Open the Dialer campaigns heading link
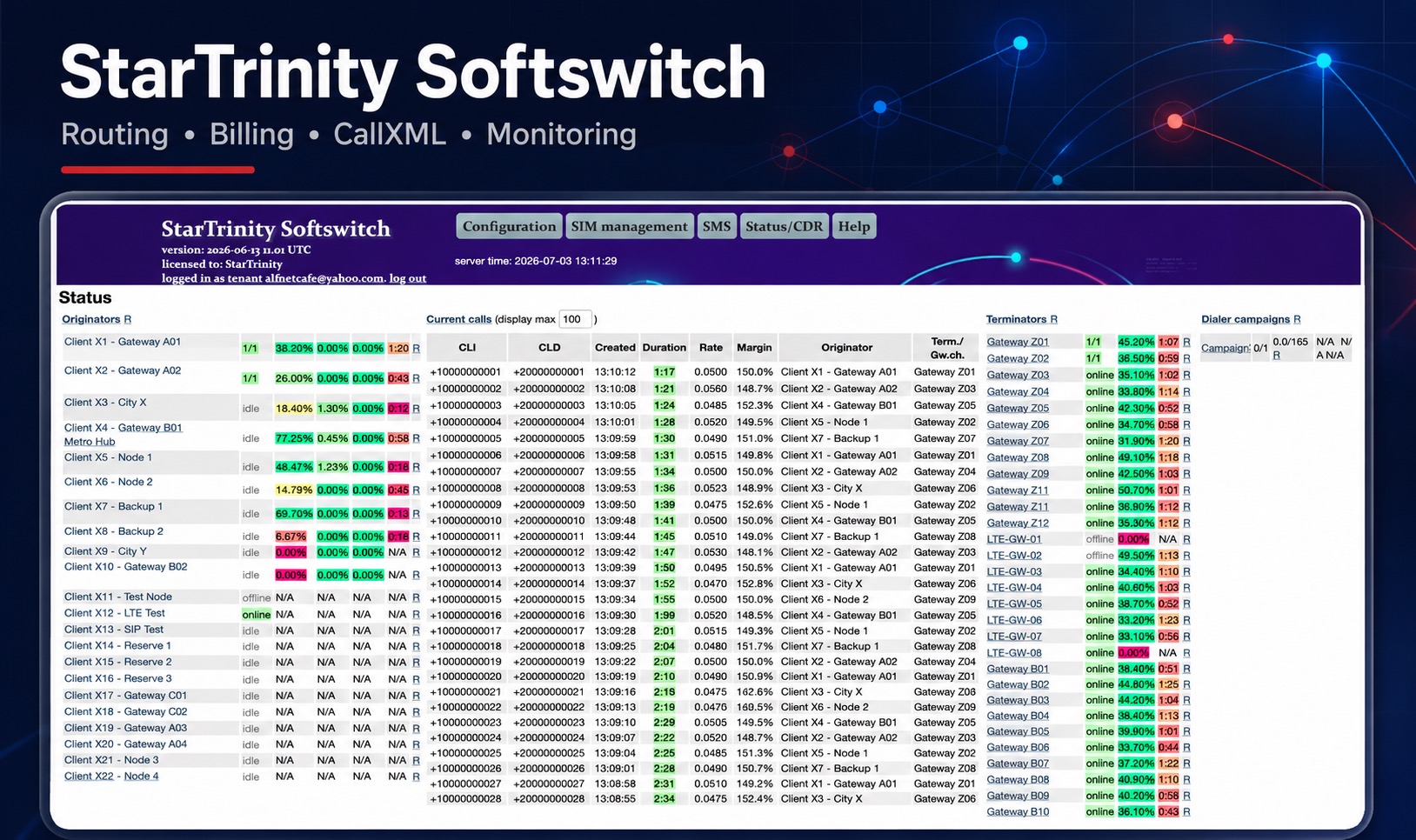Image resolution: width=1416 pixels, height=840 pixels. tap(1246, 319)
